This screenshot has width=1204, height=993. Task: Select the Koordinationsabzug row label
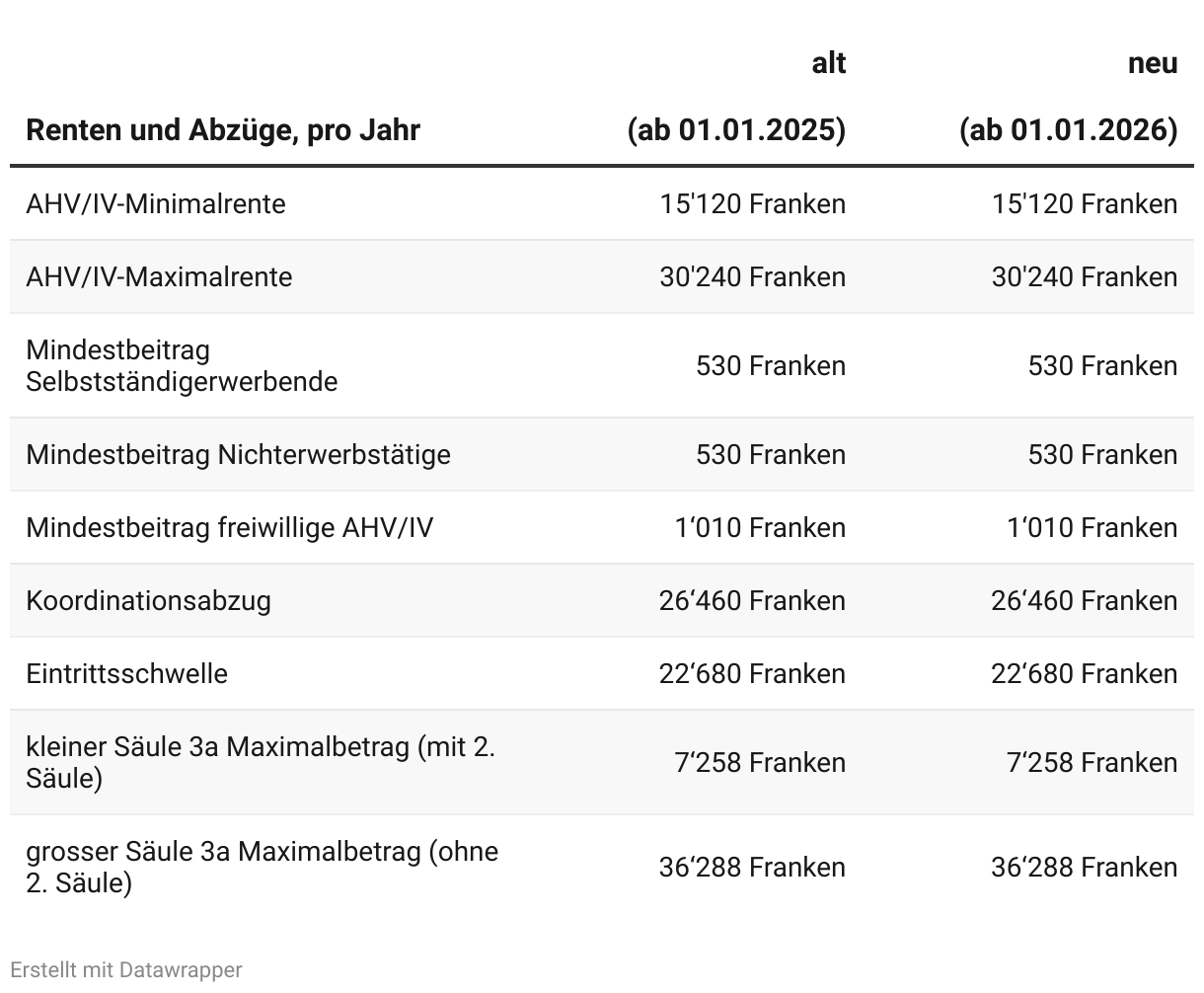148,601
